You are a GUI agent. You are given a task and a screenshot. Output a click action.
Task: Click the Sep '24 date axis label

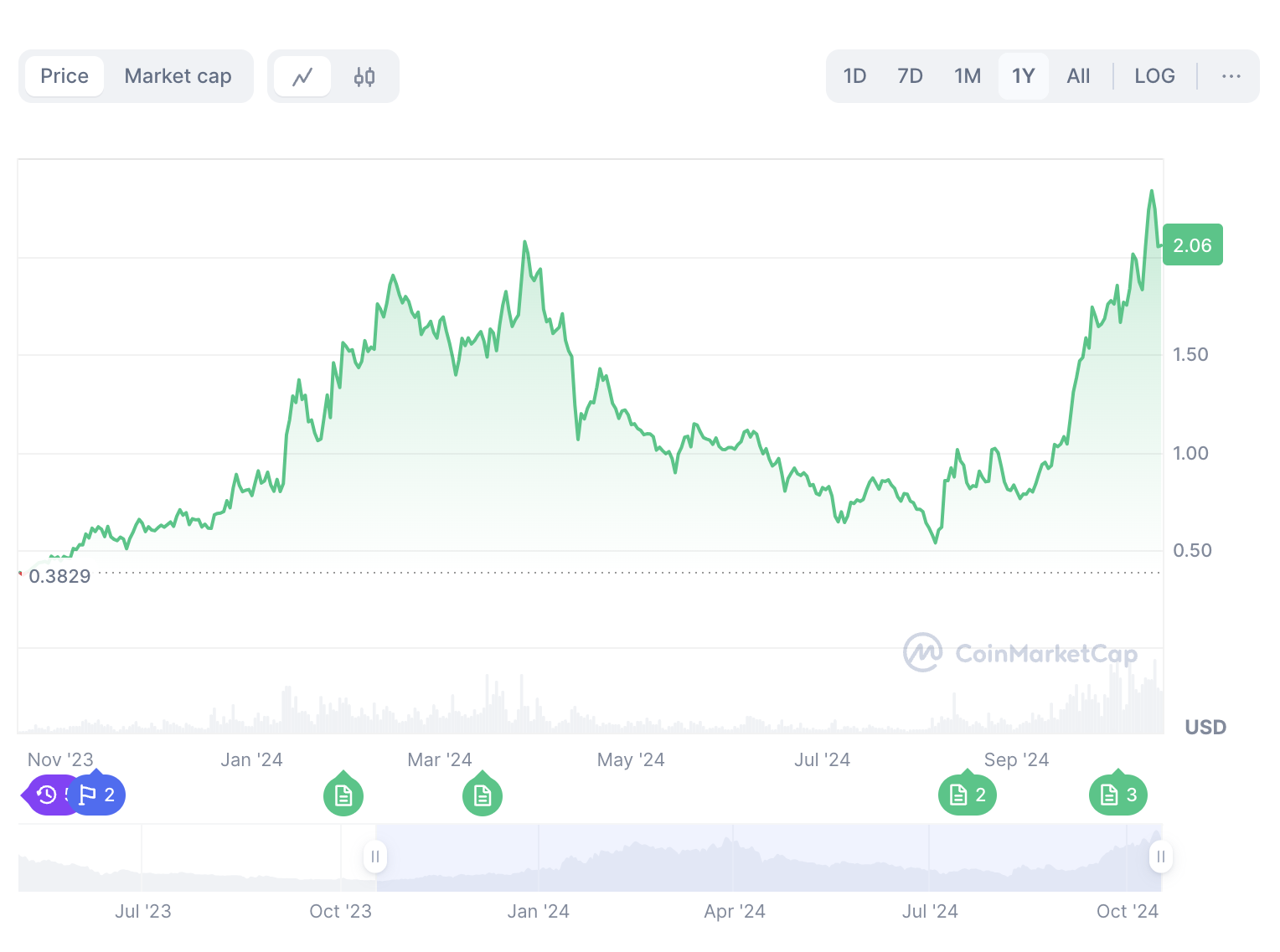(1016, 759)
